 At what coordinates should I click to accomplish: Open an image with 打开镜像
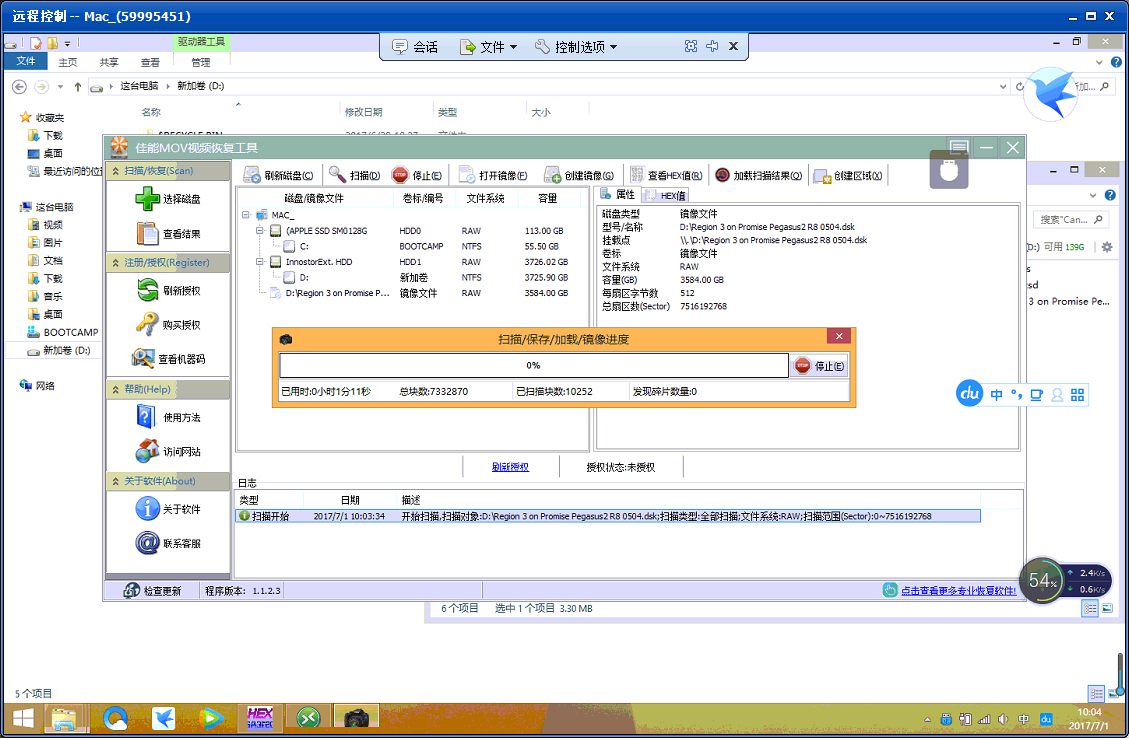pyautogui.click(x=492, y=175)
